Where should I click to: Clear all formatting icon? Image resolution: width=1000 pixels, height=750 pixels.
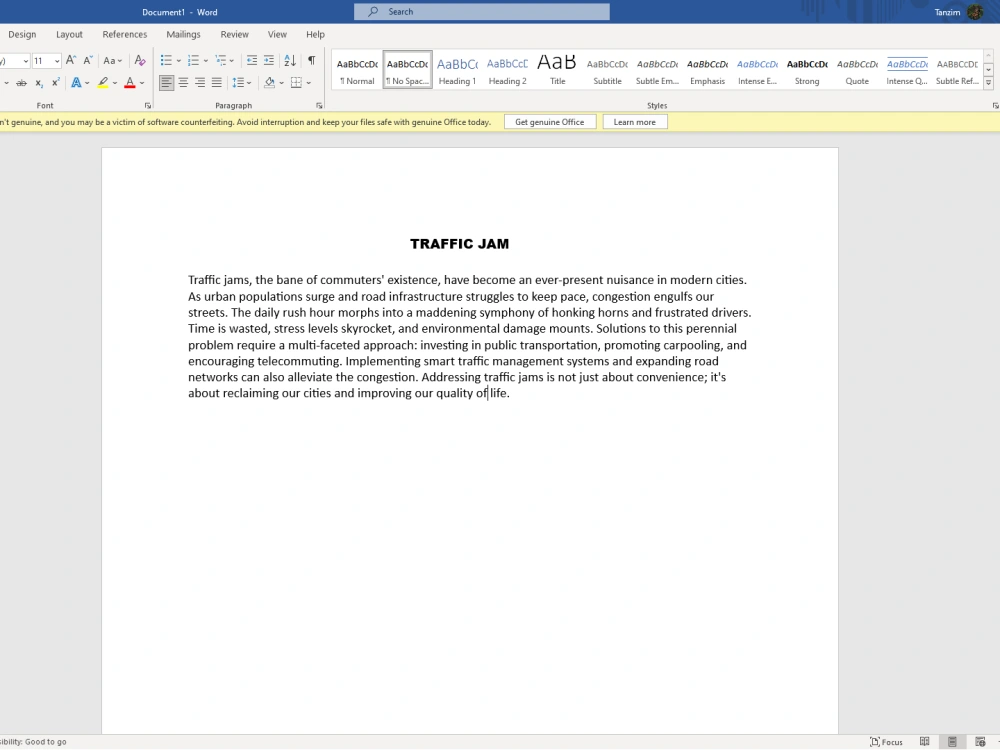(140, 61)
